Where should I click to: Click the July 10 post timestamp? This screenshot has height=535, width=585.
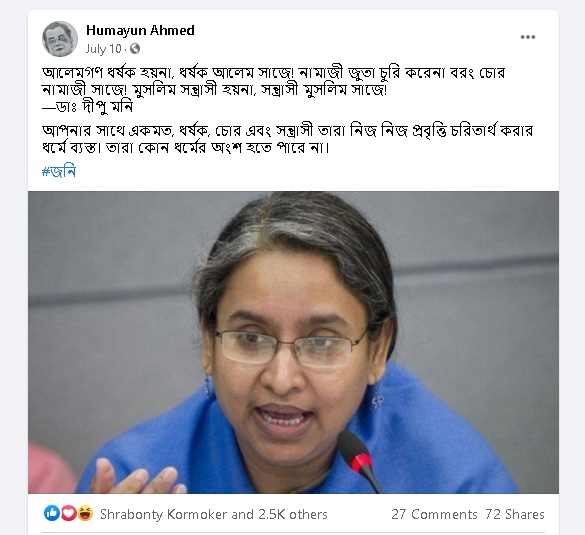pos(103,49)
